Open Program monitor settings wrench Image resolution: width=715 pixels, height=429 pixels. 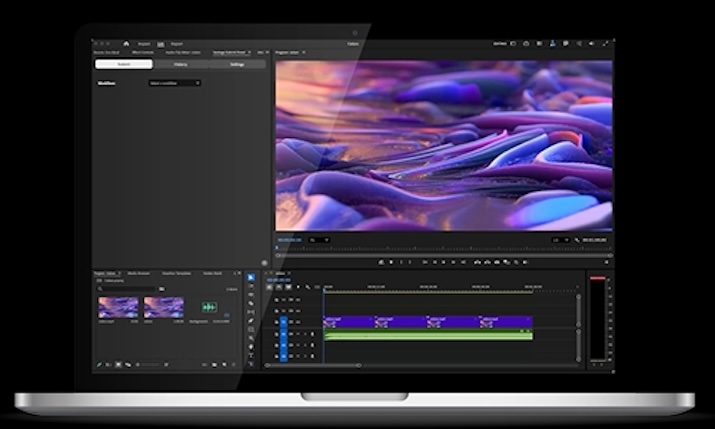[577, 240]
